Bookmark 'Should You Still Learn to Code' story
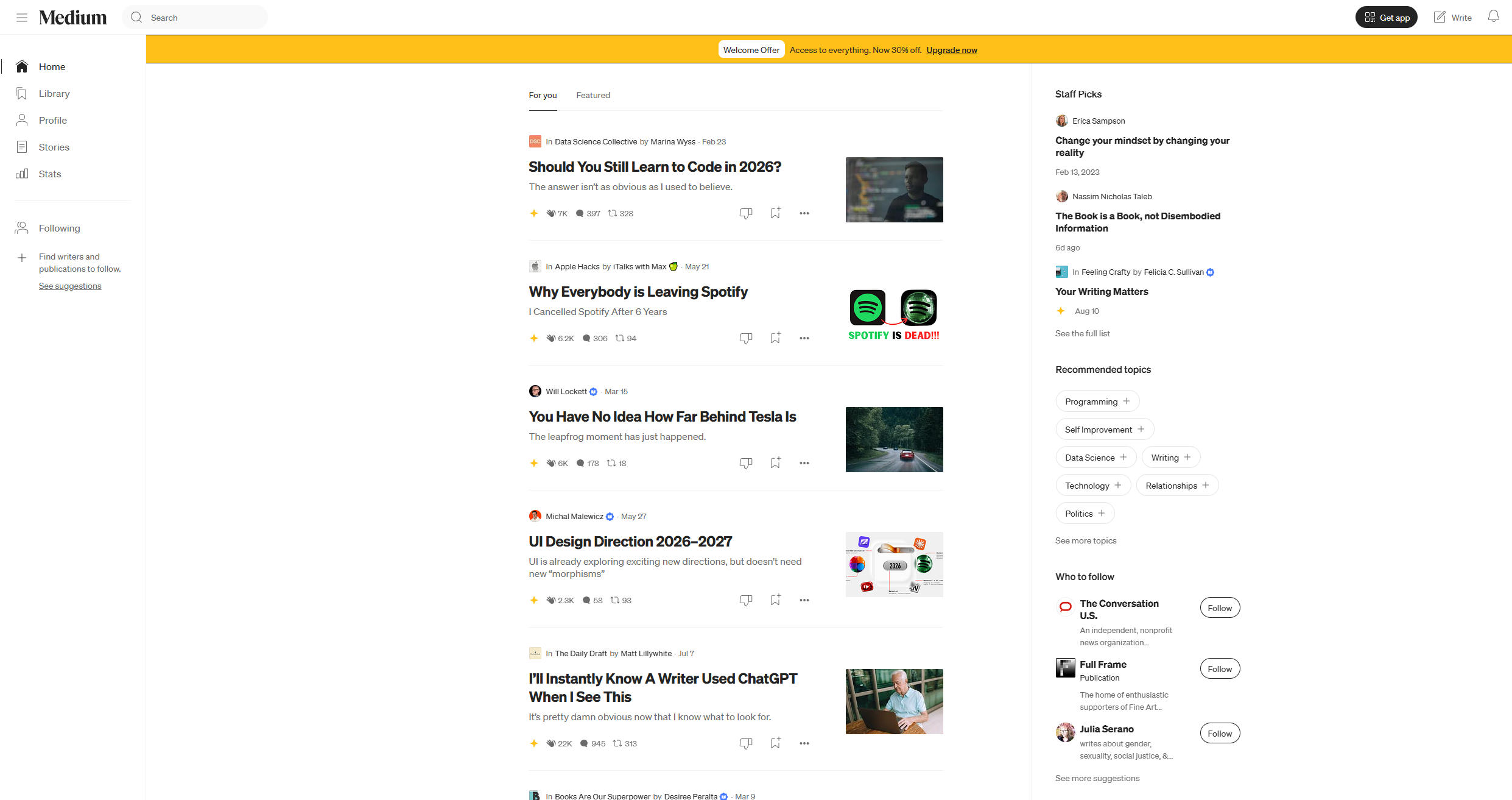 click(775, 213)
